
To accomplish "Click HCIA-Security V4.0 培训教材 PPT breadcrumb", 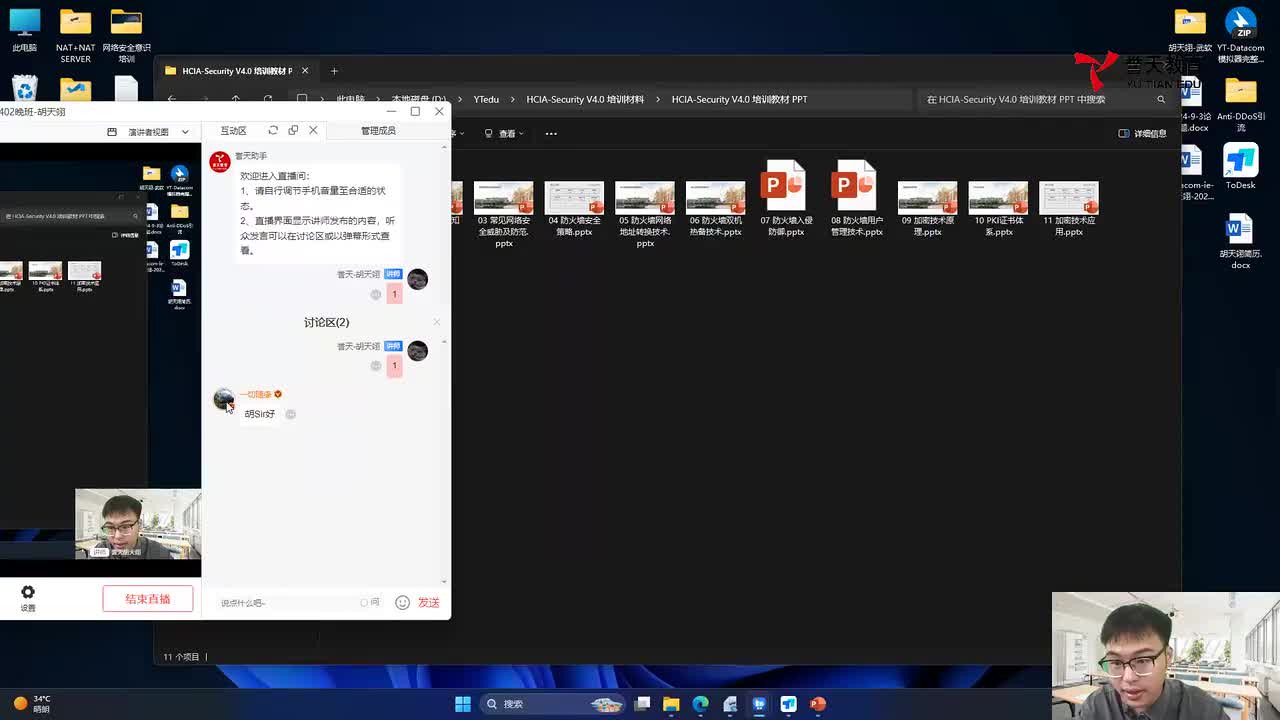I will coord(739,99).
